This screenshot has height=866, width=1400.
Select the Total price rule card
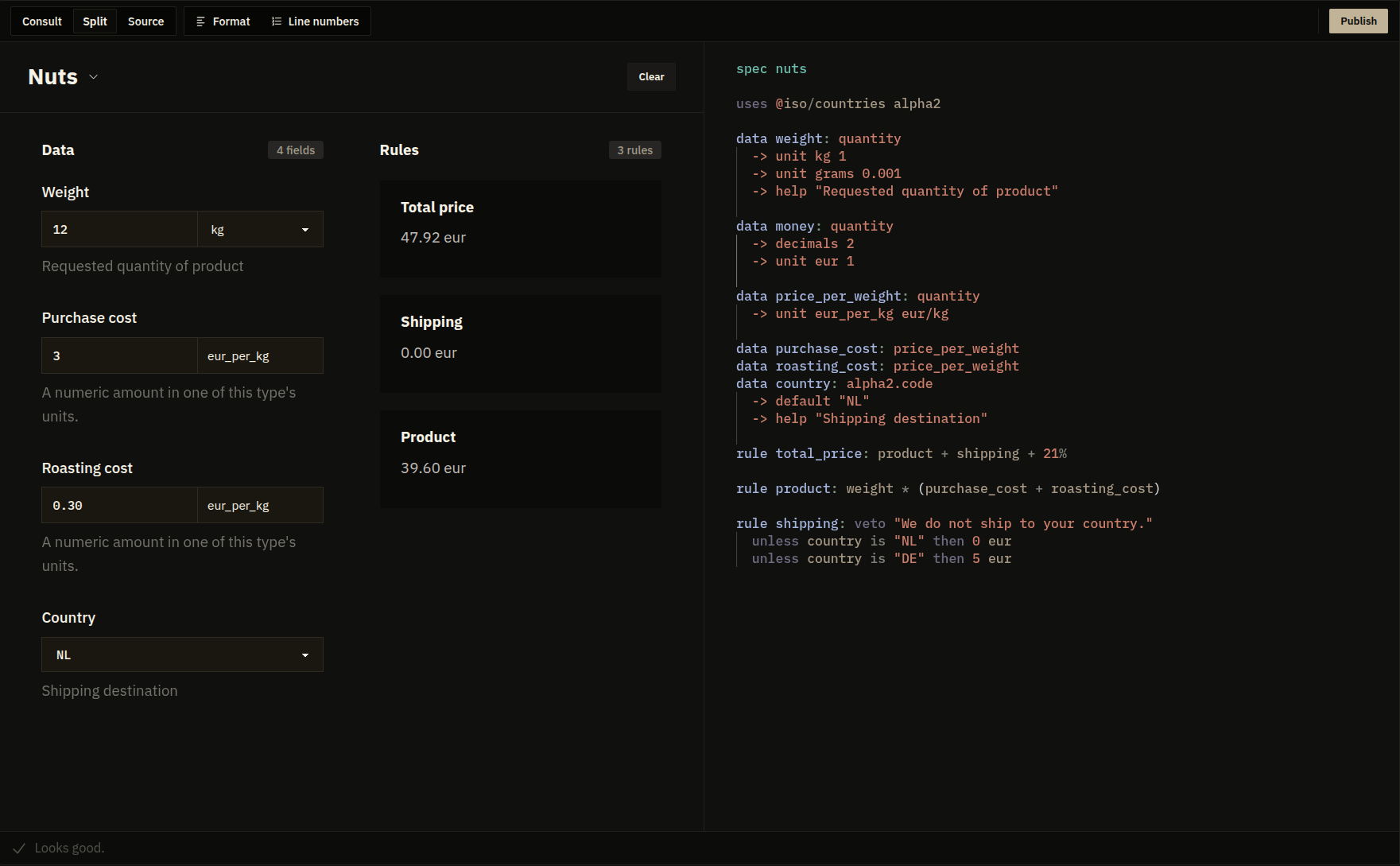click(x=520, y=229)
